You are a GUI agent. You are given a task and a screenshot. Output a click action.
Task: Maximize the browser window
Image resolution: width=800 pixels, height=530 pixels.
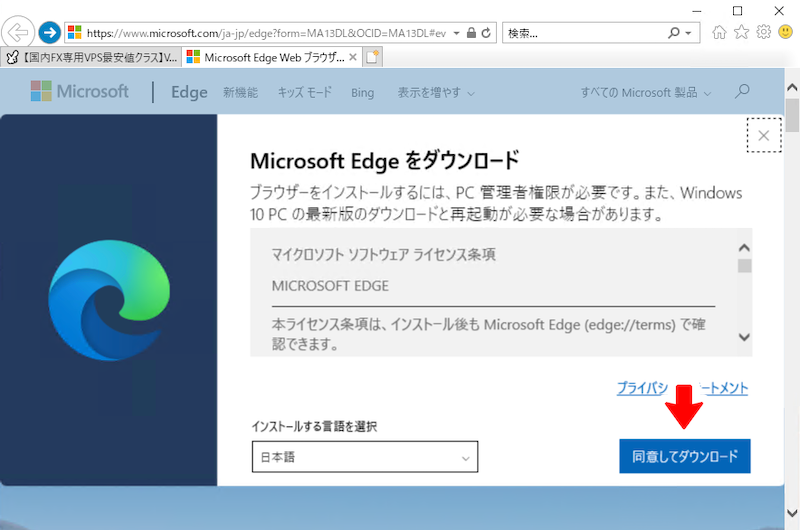click(x=737, y=11)
